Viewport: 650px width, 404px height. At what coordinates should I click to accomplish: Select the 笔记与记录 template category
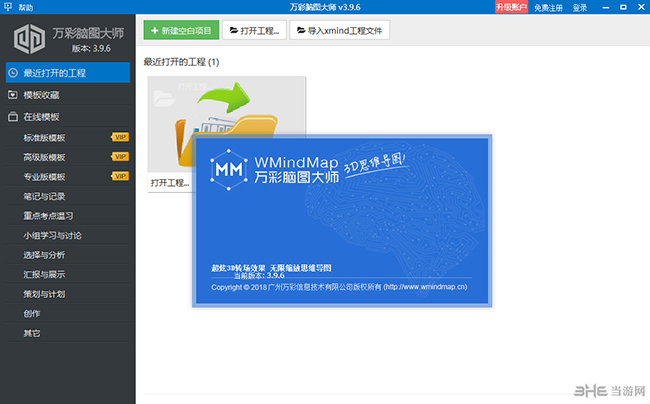pyautogui.click(x=44, y=196)
